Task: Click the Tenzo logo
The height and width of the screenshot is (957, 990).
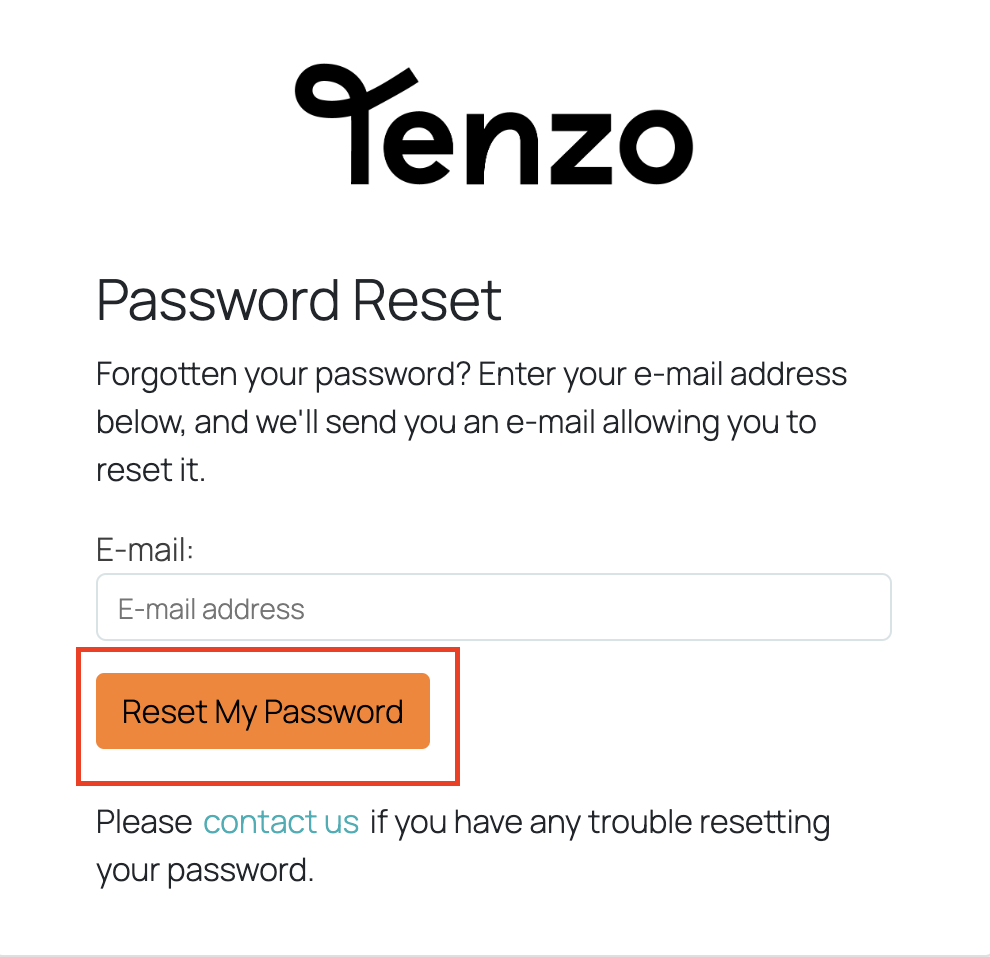Action: (494, 124)
